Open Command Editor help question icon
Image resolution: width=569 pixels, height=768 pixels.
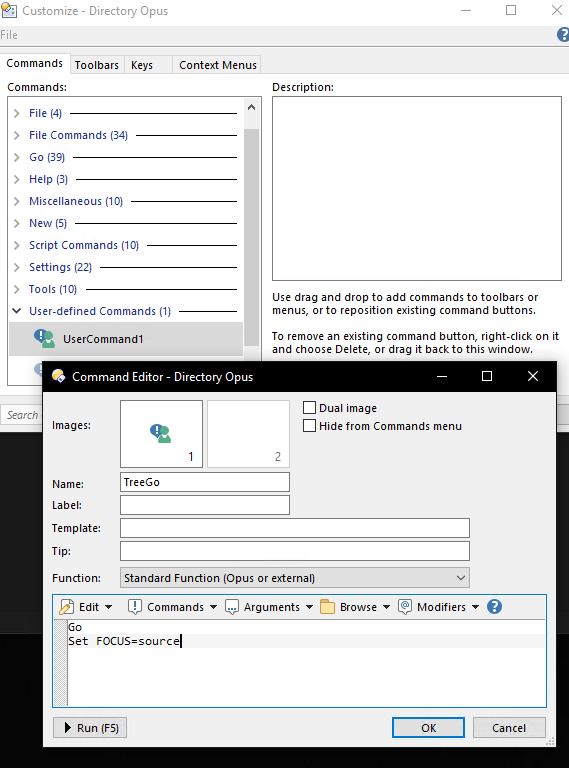click(x=494, y=607)
